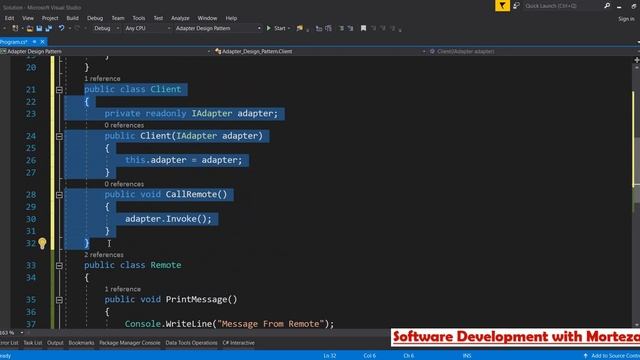Open the Debug menu
The width and height of the screenshot is (640, 360).
[95, 18]
